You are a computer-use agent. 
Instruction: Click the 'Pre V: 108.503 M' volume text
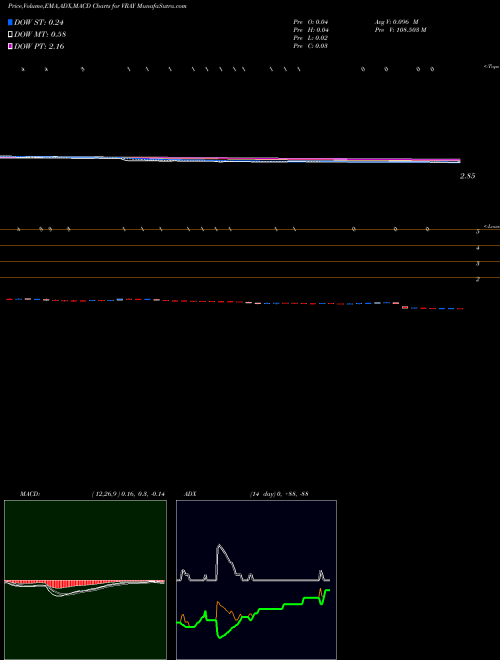401,30
